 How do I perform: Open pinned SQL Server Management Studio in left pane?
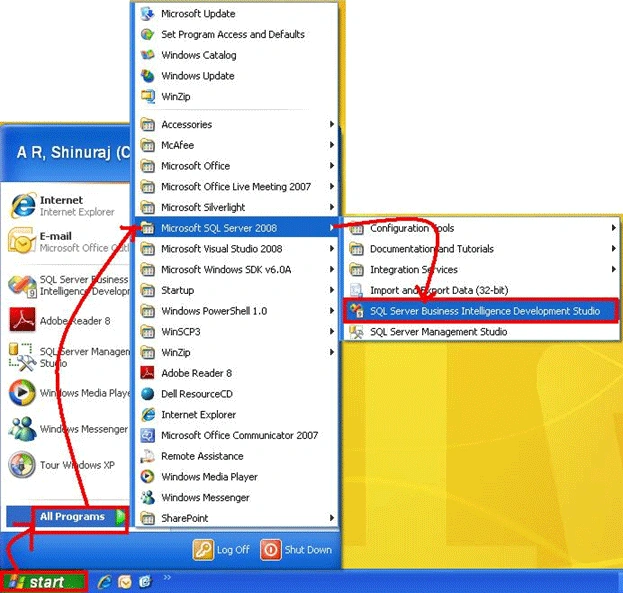[x=68, y=357]
